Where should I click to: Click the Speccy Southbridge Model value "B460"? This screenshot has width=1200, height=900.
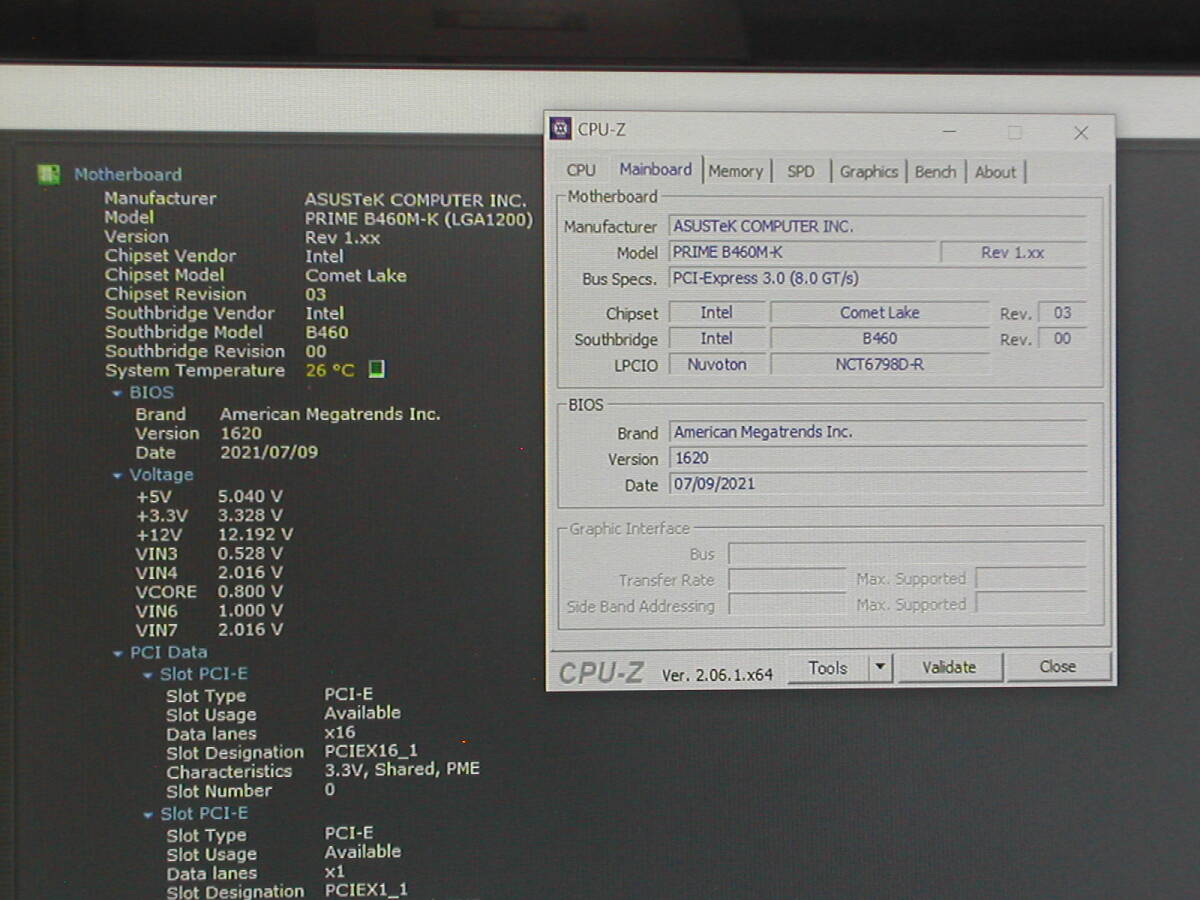click(x=327, y=333)
